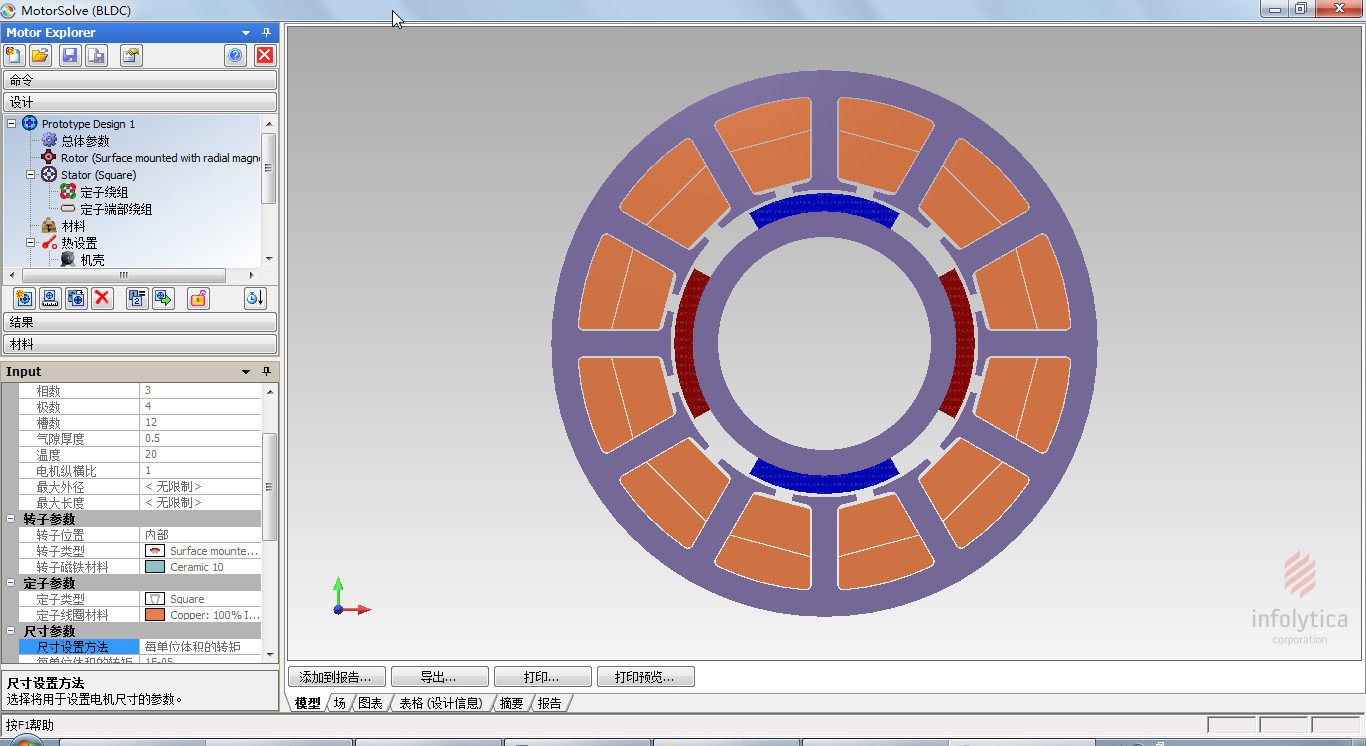1366x746 pixels.
Task: Click the New design icon in Motor Explorer
Action: (14, 56)
